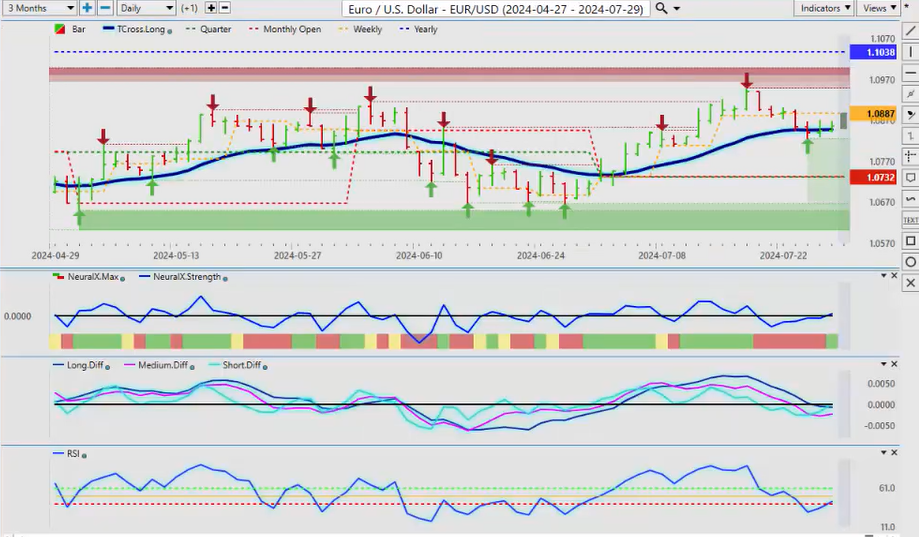The height and width of the screenshot is (537, 919).
Task: Click the magnifier symbol search icon
Action: pyautogui.click(x=661, y=8)
